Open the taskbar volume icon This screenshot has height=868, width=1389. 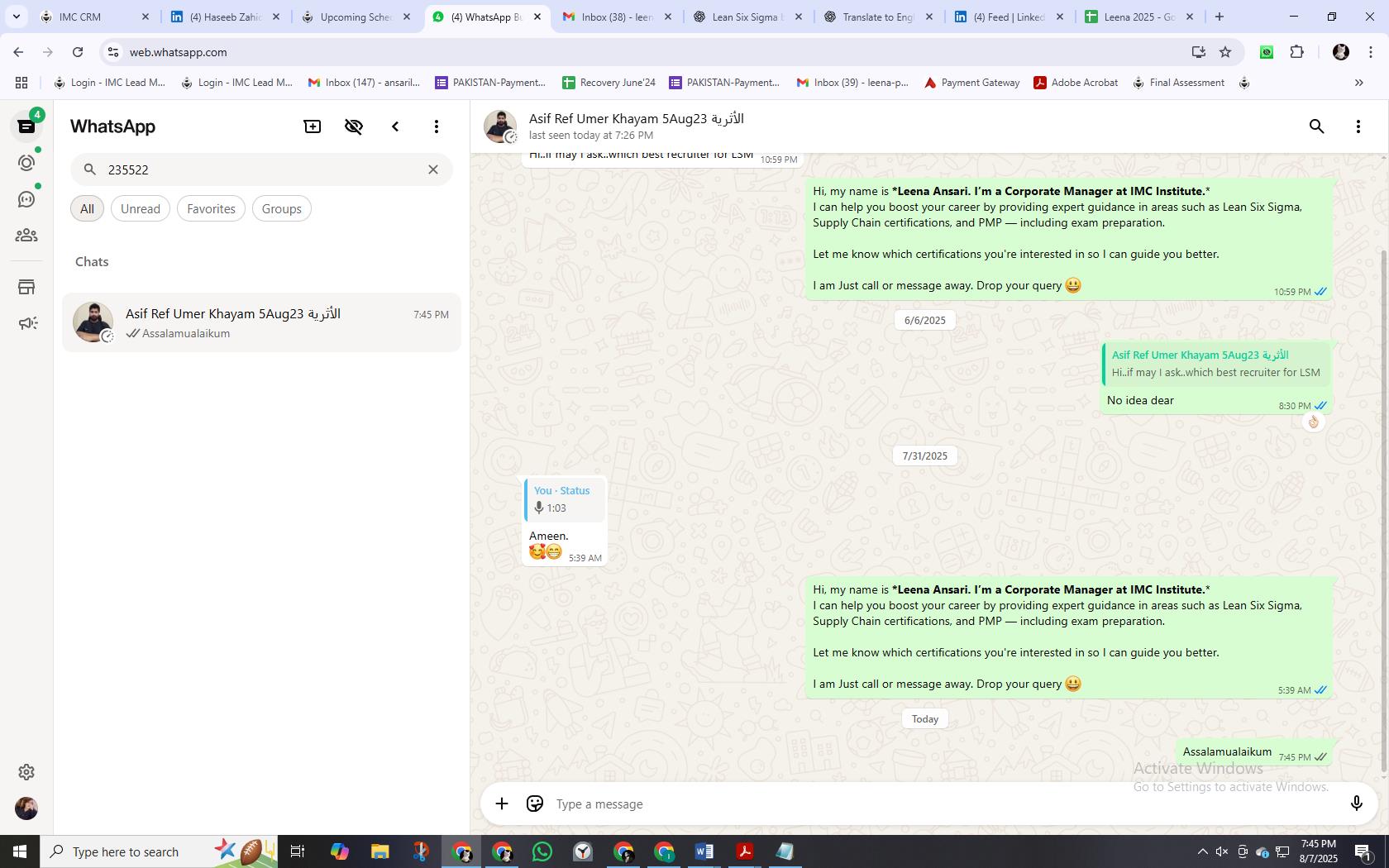(1222, 851)
